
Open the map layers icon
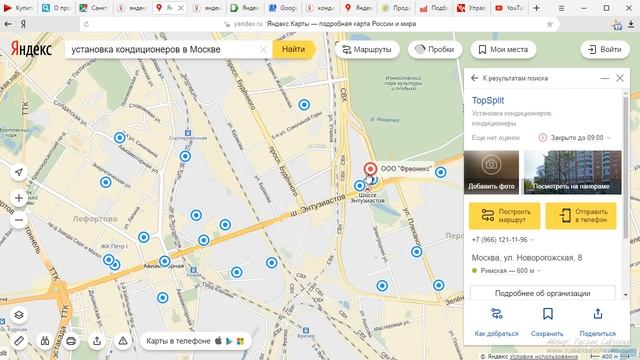19,315
